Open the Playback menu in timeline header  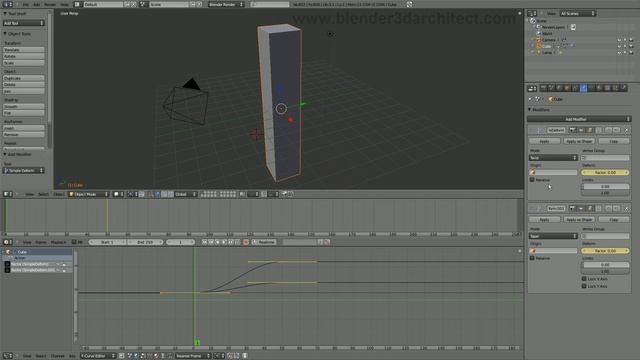pyautogui.click(x=58, y=242)
